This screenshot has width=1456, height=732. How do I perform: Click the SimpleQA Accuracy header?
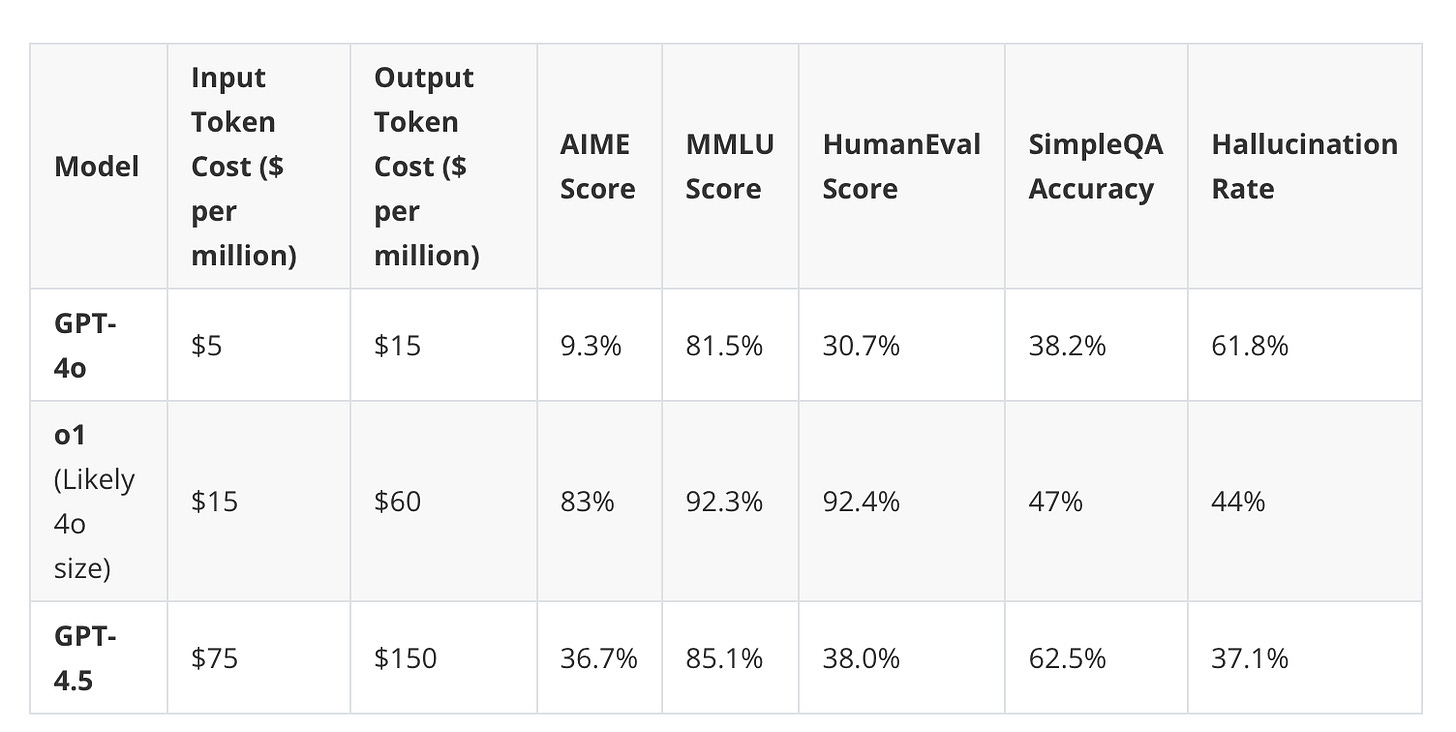[x=1096, y=166]
